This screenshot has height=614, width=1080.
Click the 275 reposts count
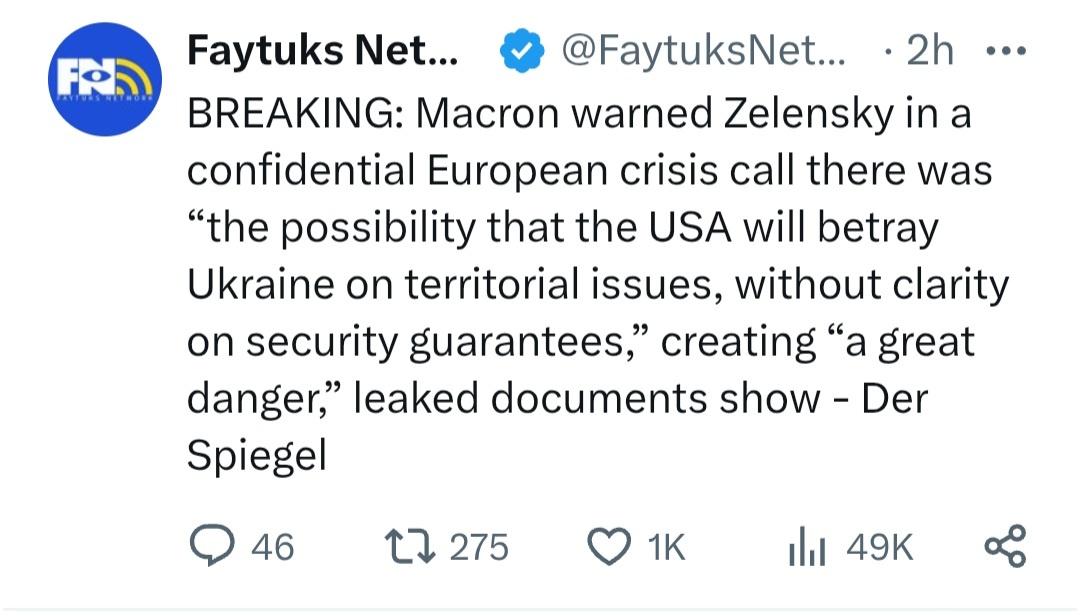pyautogui.click(x=479, y=546)
